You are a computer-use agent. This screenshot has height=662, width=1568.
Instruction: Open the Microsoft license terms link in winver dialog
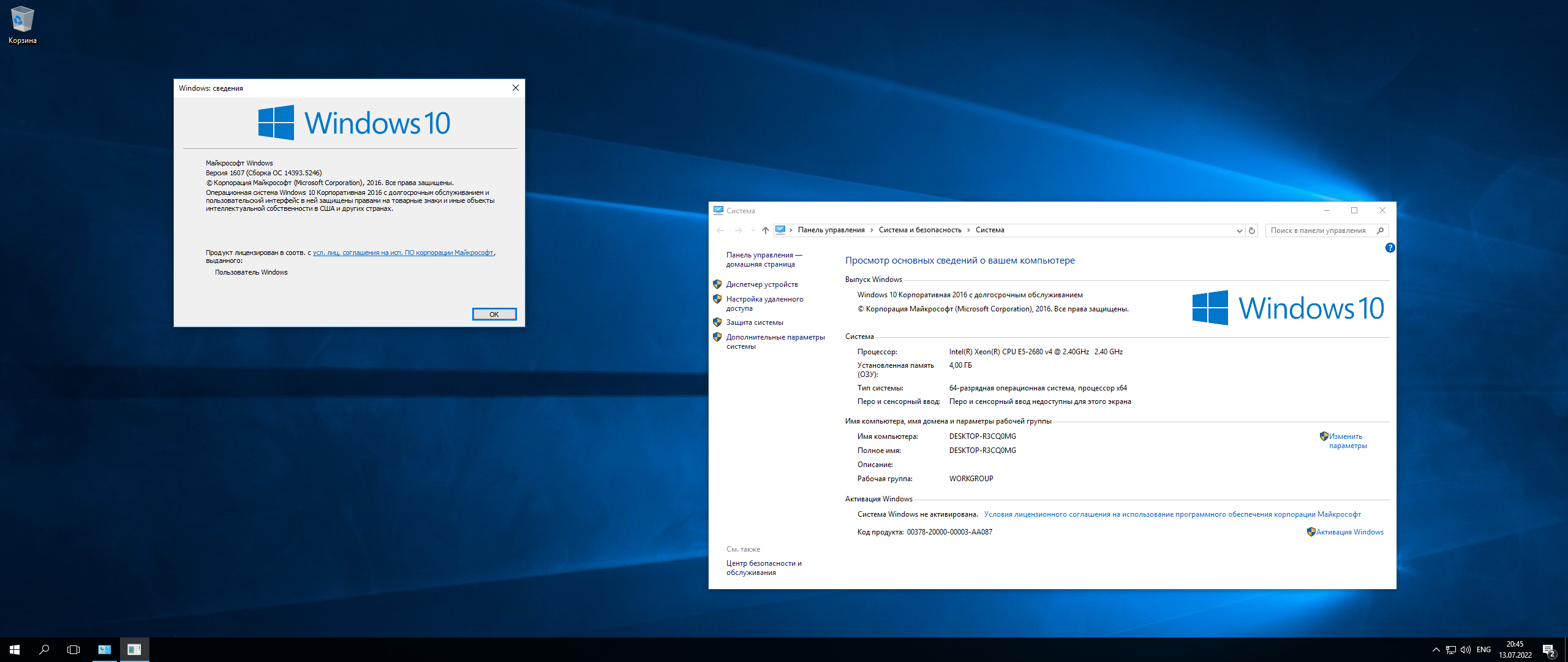[x=403, y=253]
